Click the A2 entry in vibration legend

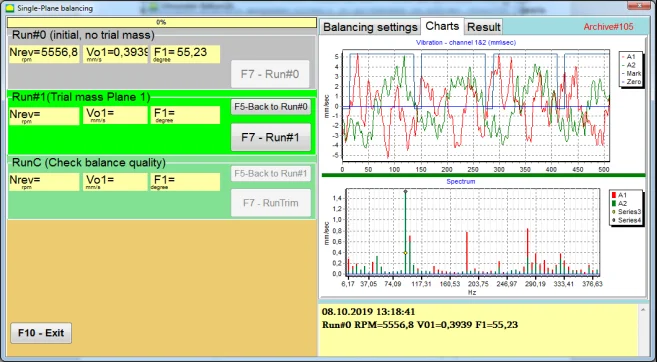(629, 65)
